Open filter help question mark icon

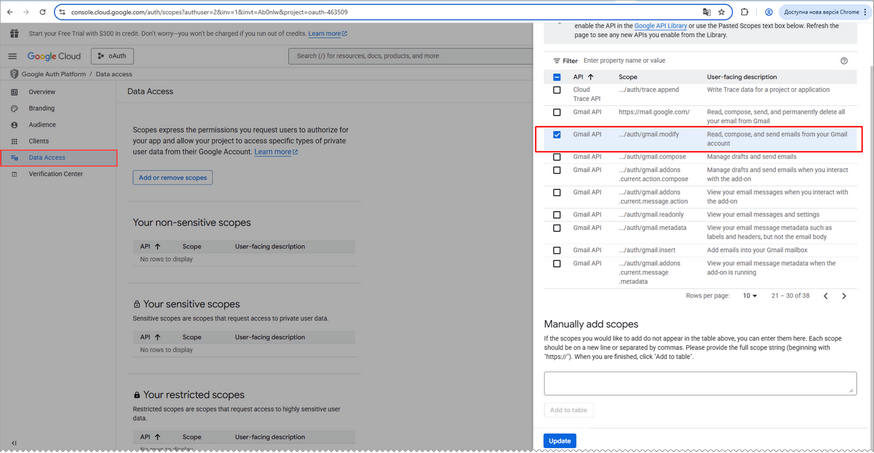[x=844, y=61]
